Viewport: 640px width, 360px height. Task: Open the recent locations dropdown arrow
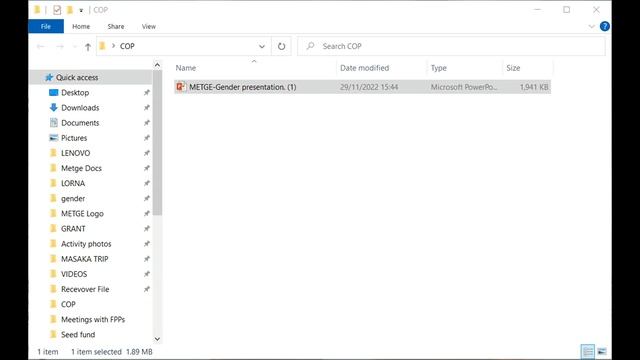[x=74, y=47]
